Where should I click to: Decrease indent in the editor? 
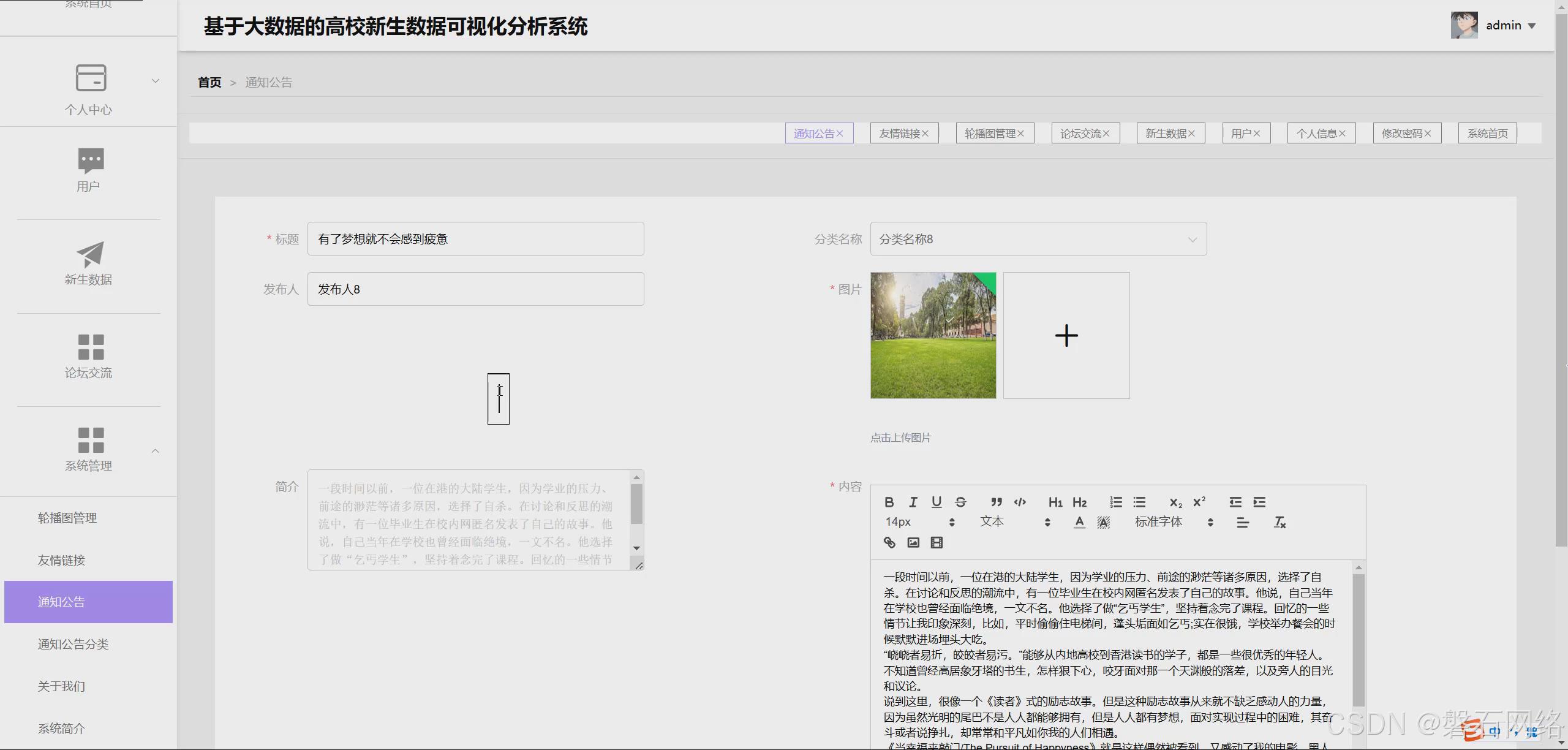[1235, 502]
